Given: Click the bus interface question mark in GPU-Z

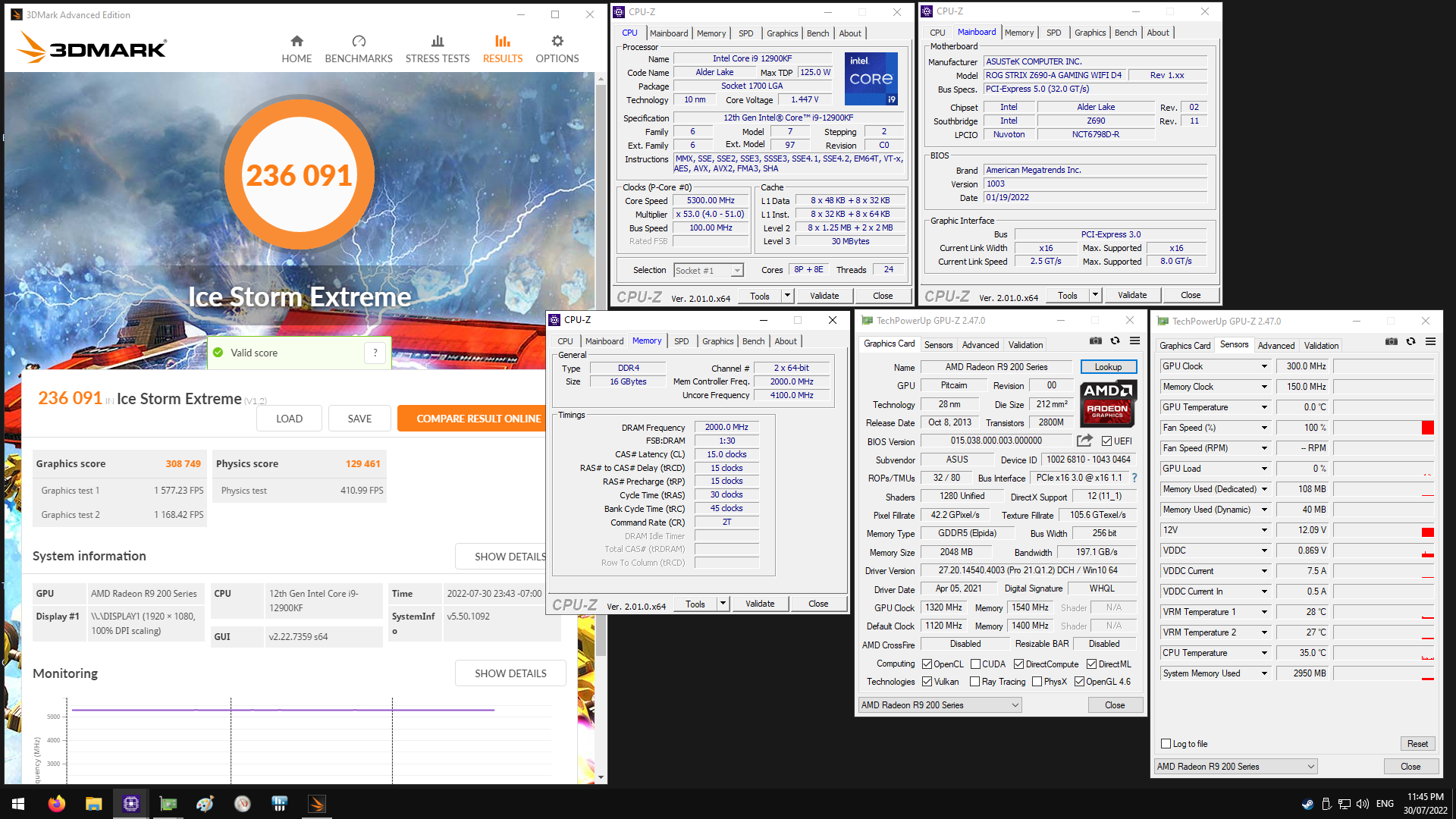Looking at the screenshot, I should pos(1134,478).
